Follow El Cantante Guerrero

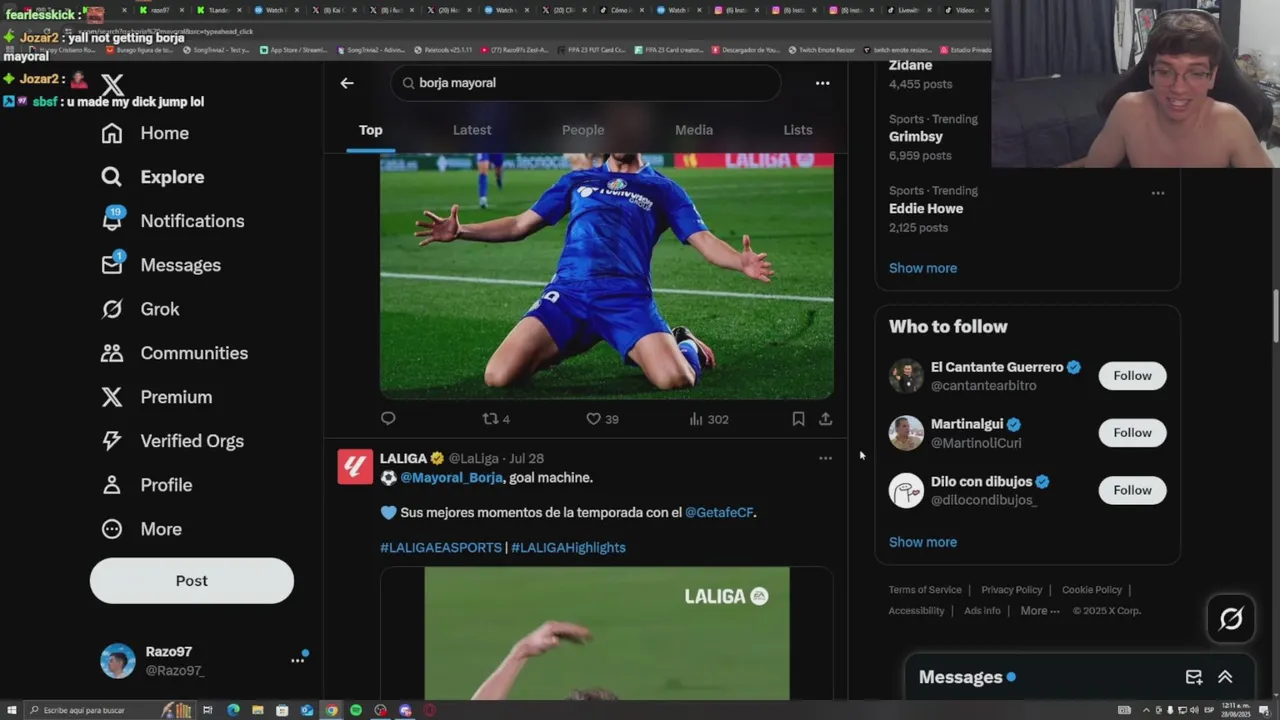pyautogui.click(x=1132, y=376)
